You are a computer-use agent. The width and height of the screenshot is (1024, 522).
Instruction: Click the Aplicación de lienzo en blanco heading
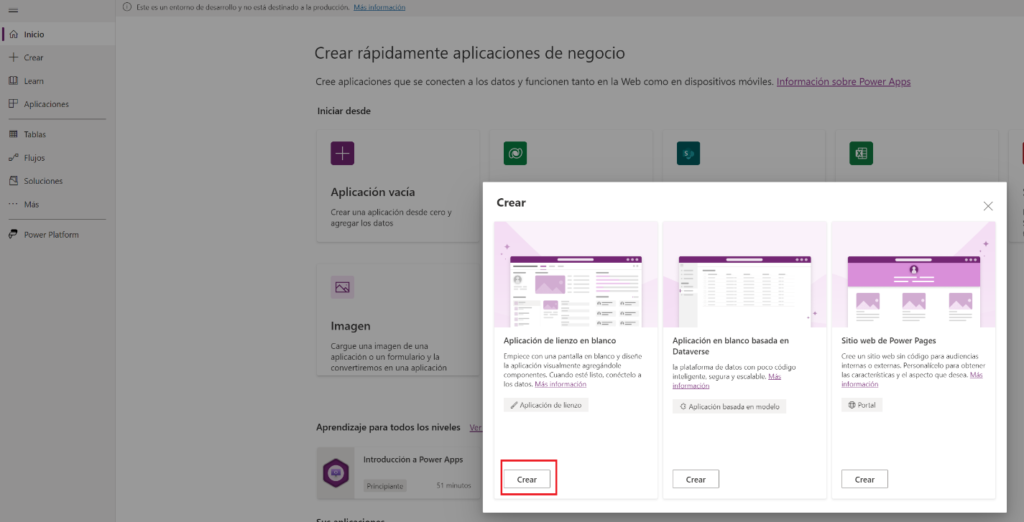[560, 340]
